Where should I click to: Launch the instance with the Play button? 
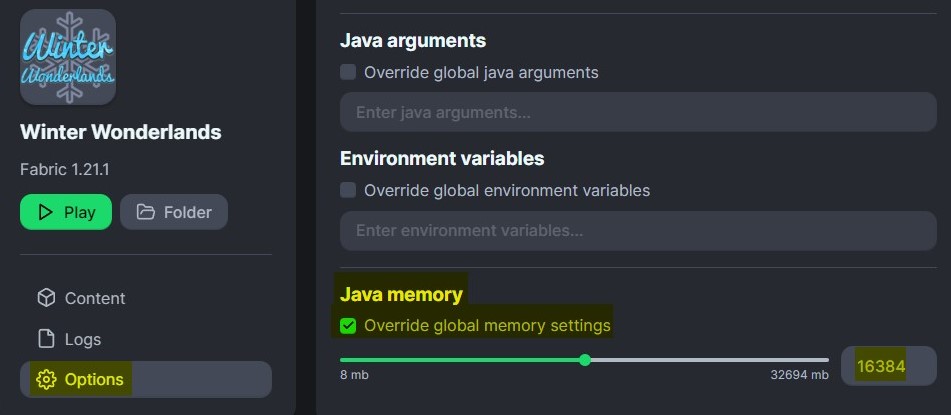click(66, 212)
